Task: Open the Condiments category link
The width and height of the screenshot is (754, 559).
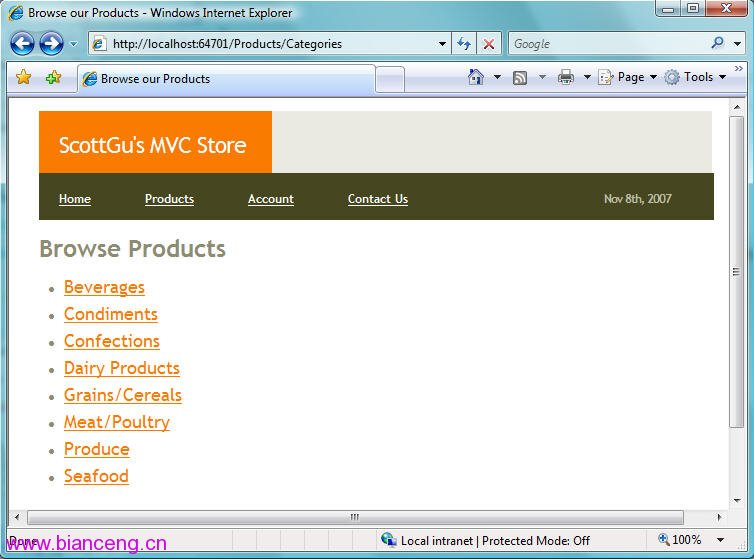Action: (x=111, y=314)
